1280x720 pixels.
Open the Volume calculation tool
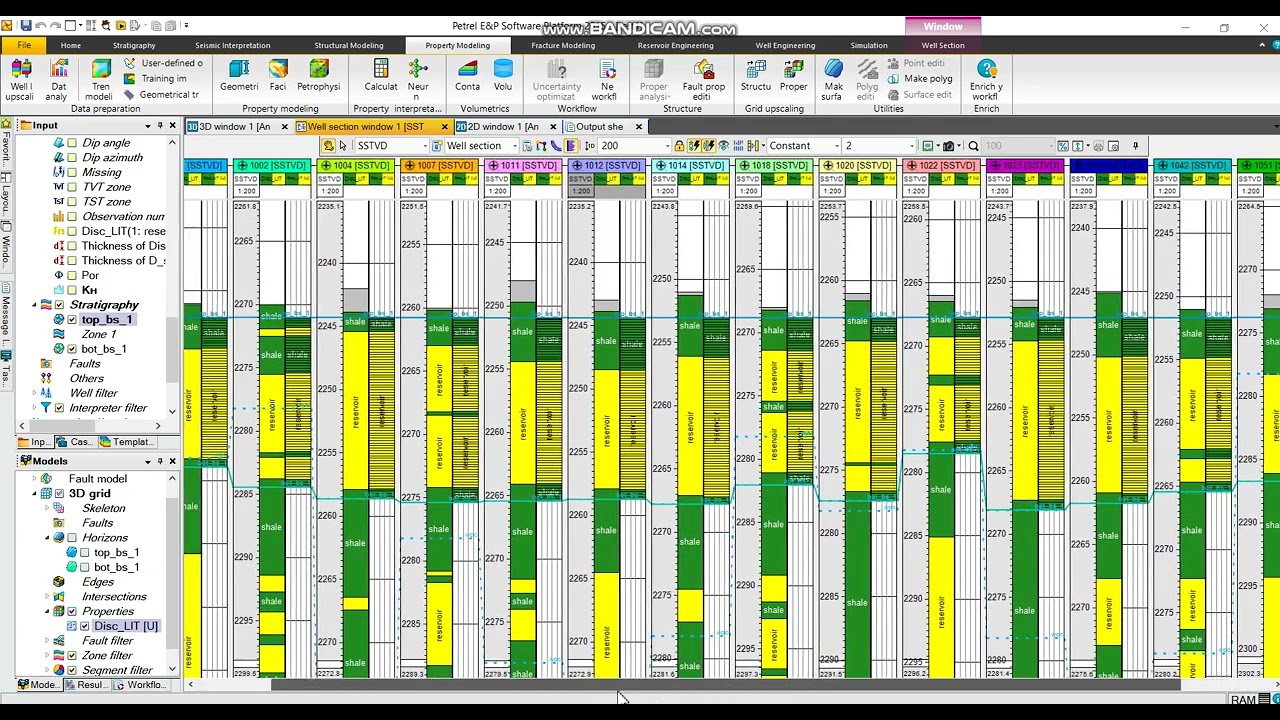[x=503, y=75]
